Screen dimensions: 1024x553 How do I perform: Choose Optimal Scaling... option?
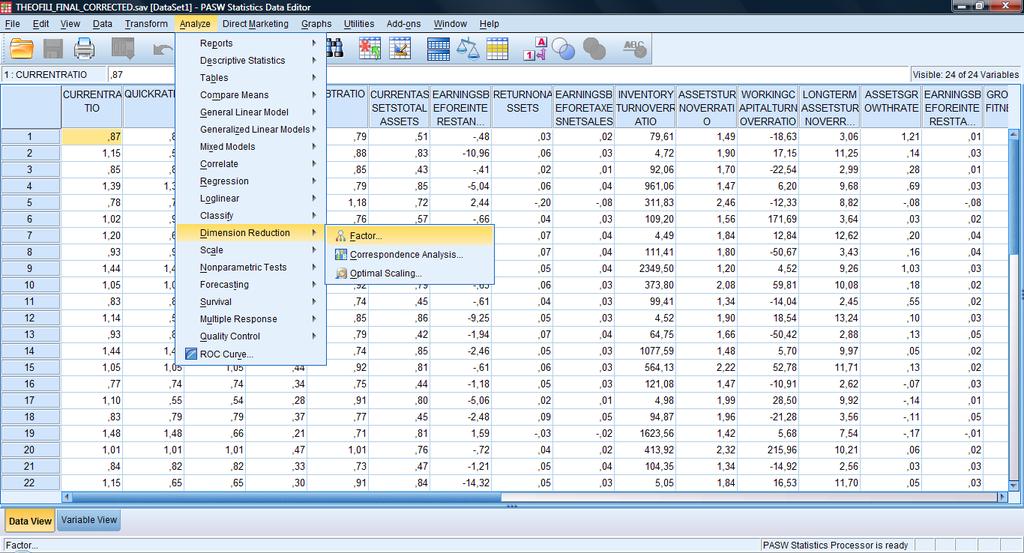click(x=410, y=273)
